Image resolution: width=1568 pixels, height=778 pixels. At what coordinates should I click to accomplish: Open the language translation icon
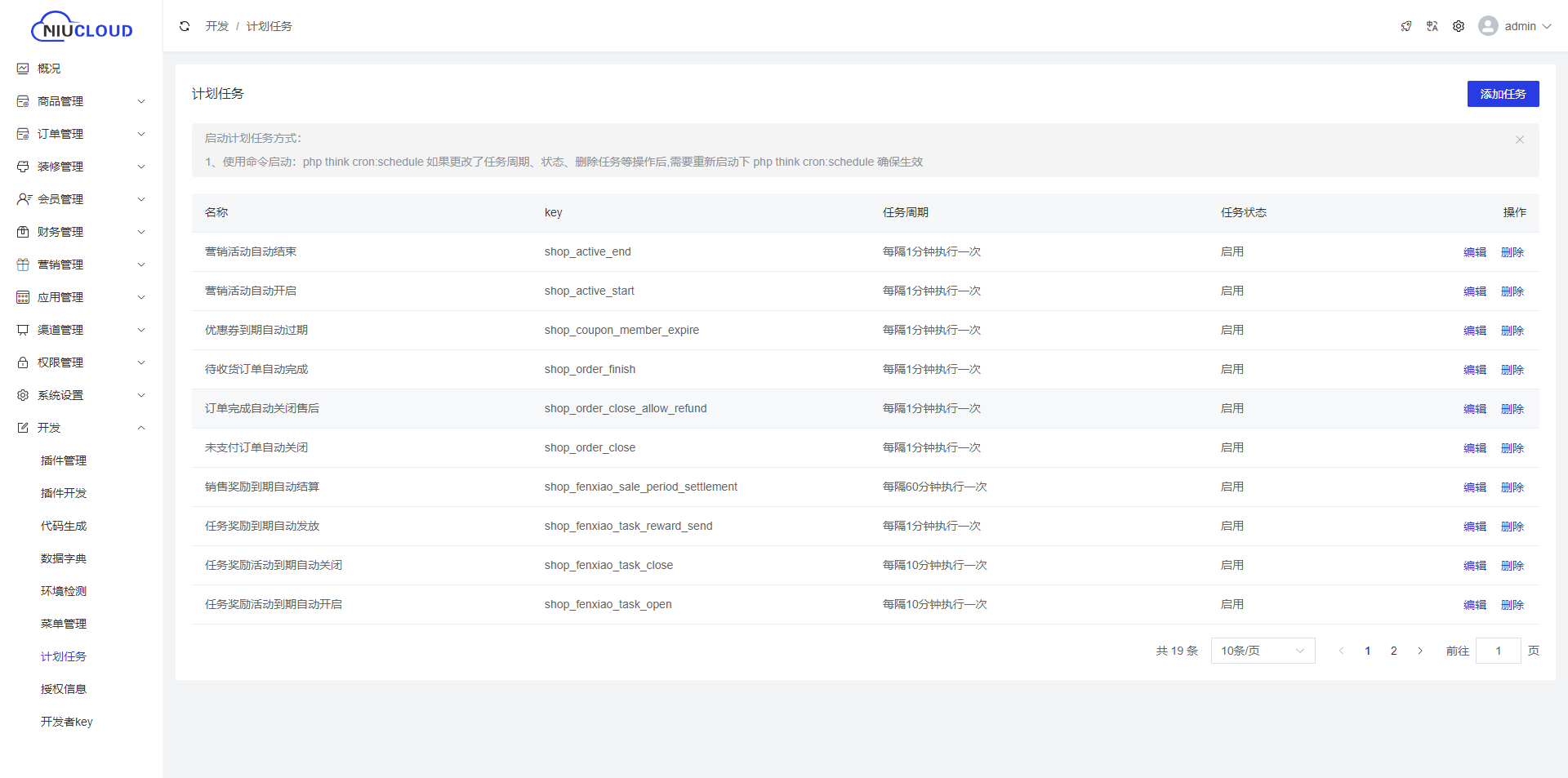[1432, 26]
